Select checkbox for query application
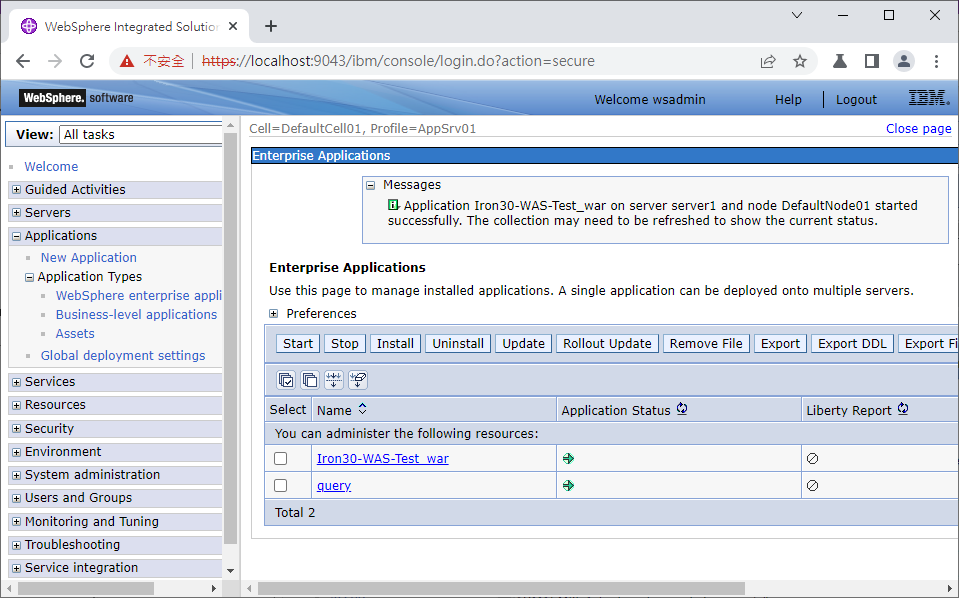This screenshot has height=598, width=959. [x=281, y=485]
